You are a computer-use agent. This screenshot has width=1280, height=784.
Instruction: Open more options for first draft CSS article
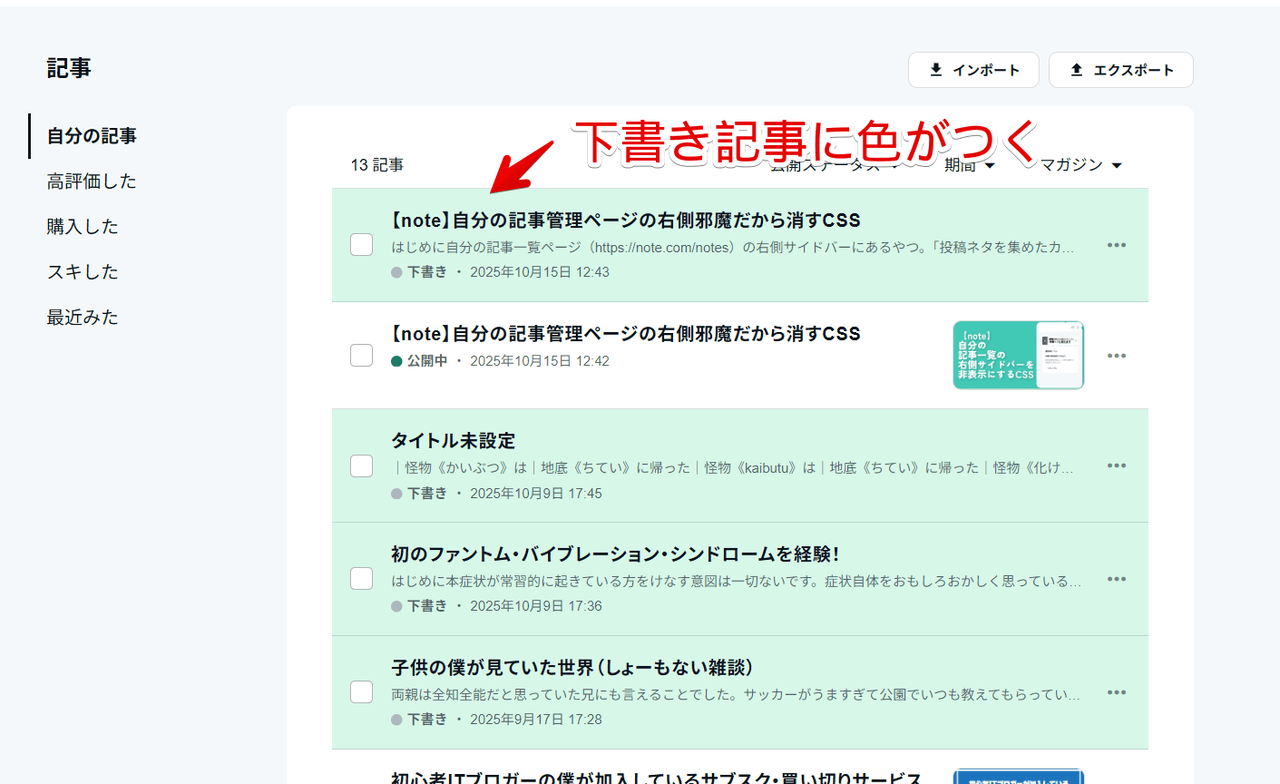[x=1116, y=246]
